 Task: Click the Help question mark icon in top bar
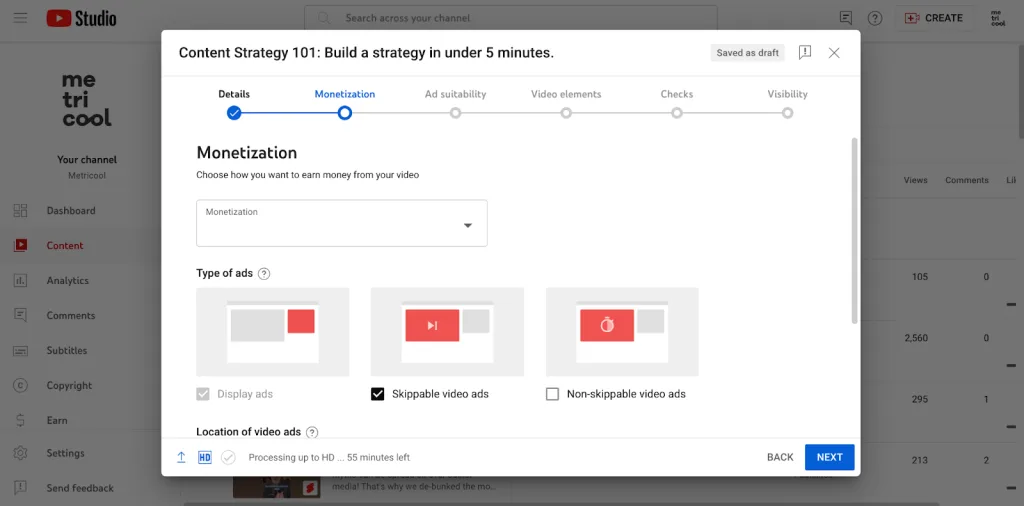click(875, 18)
